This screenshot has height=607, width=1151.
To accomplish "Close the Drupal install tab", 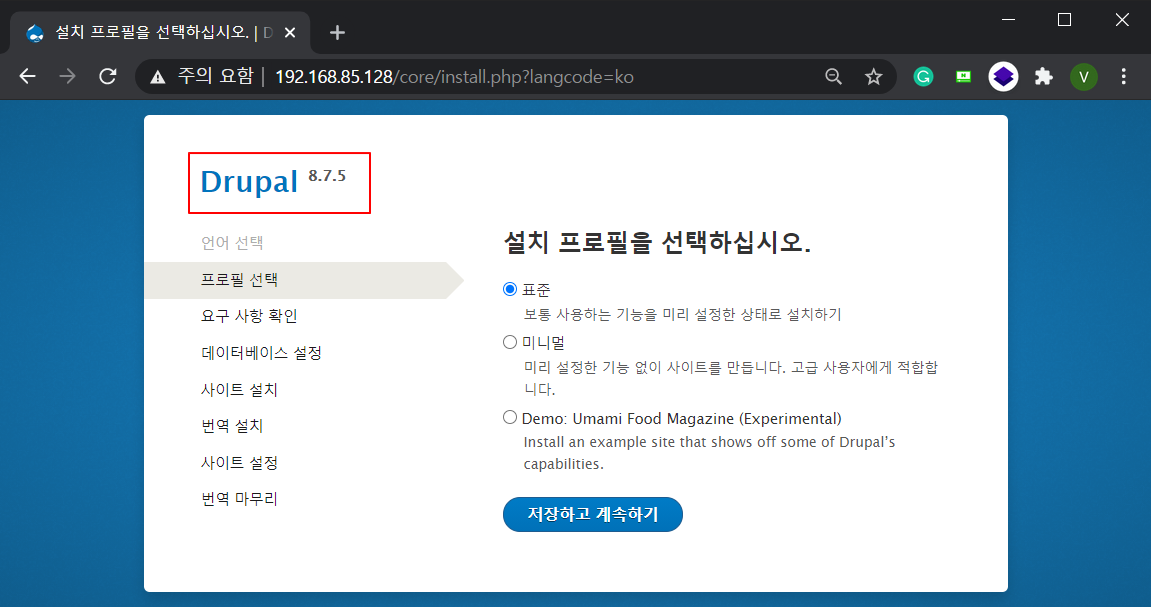I will tap(290, 32).
